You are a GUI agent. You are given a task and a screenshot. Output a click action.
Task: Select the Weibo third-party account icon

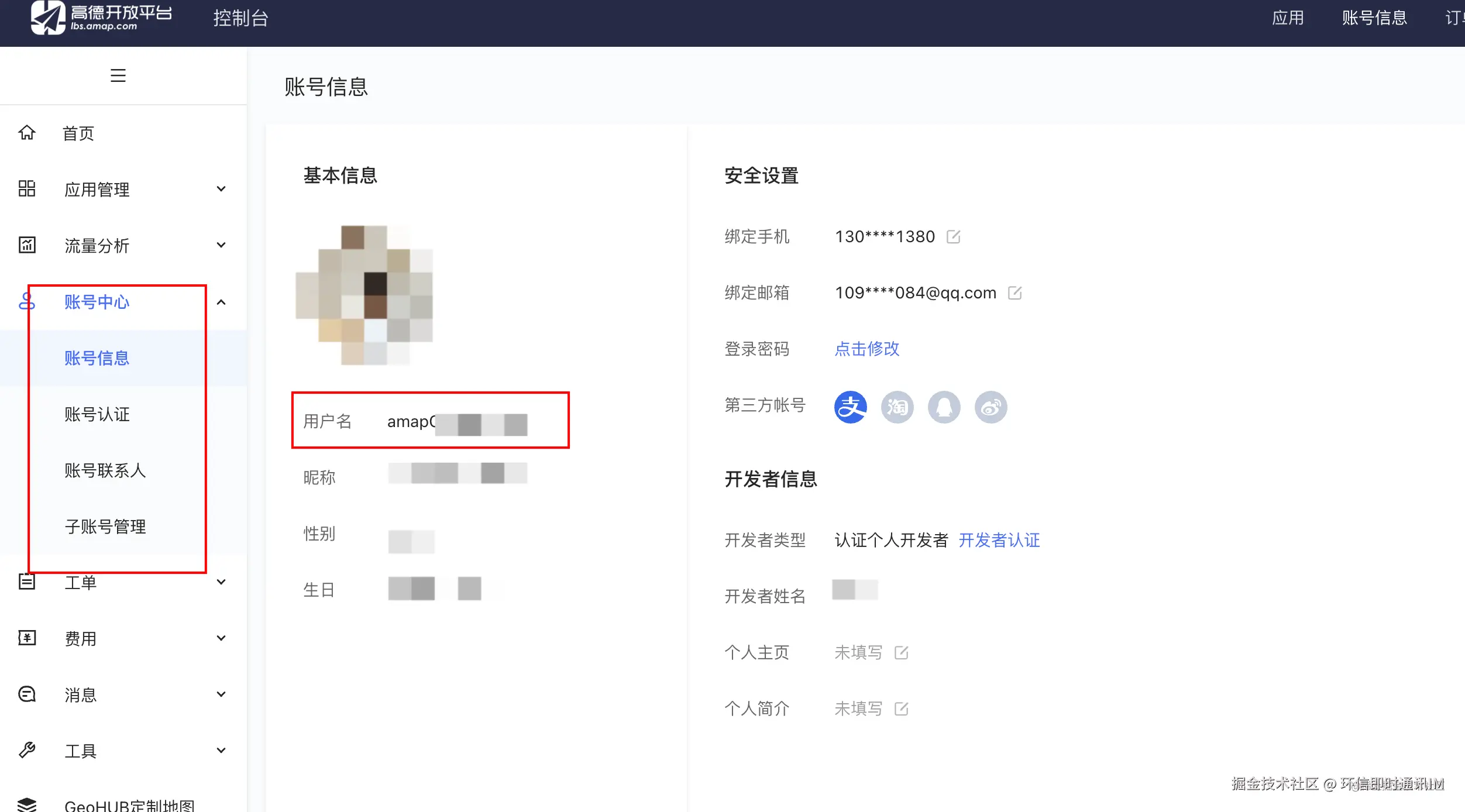pyautogui.click(x=991, y=407)
